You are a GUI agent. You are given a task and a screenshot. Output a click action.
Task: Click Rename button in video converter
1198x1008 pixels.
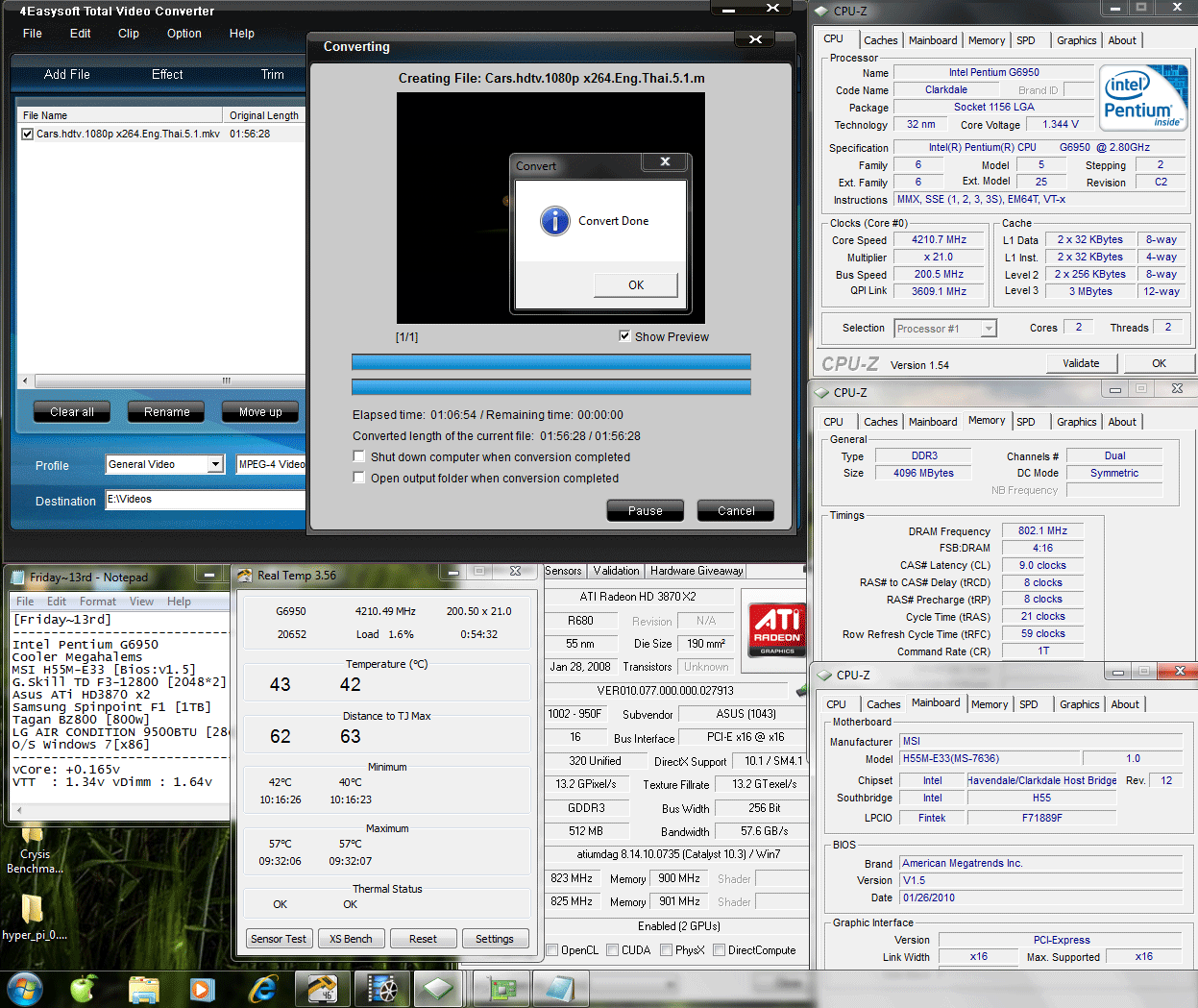coord(167,412)
